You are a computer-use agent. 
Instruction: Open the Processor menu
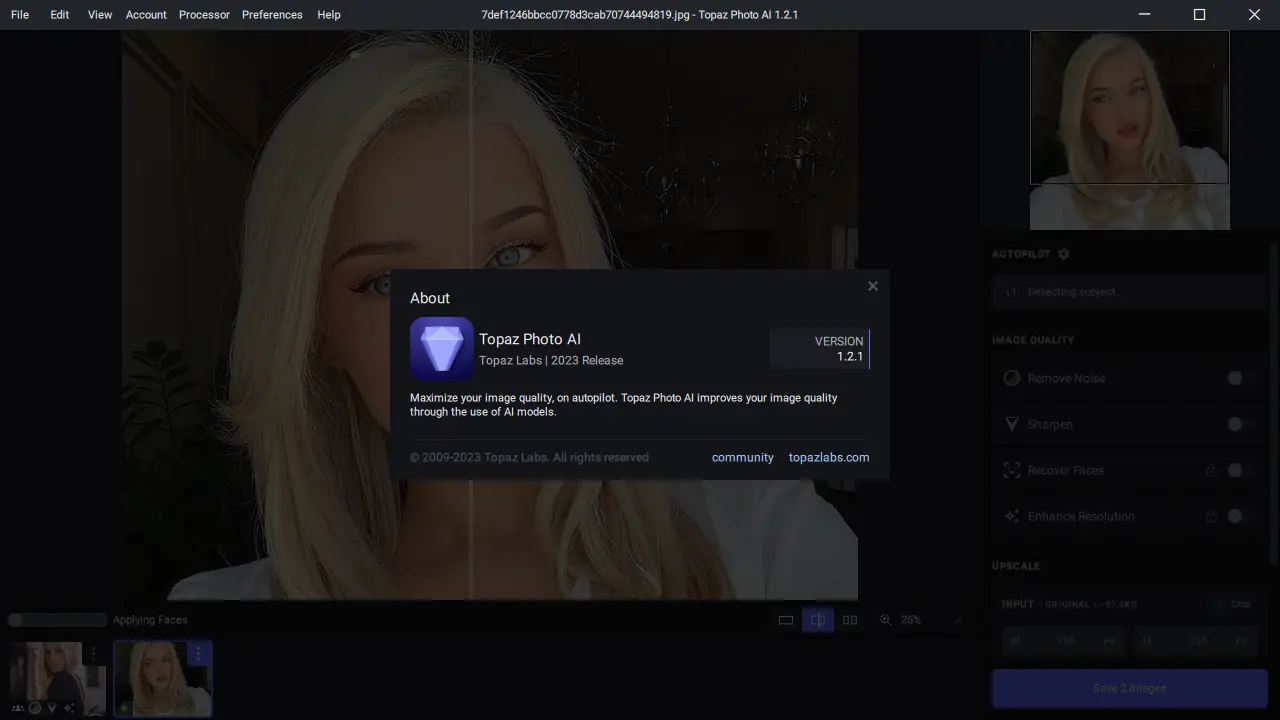point(204,15)
